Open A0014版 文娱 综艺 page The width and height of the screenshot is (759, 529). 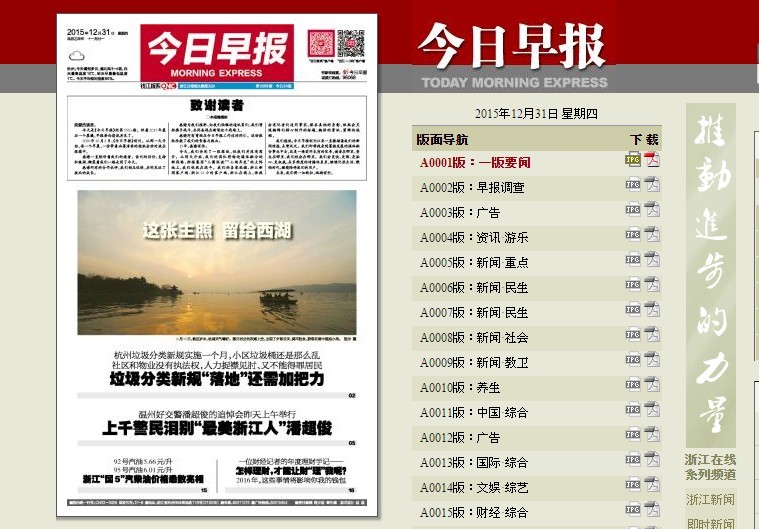pos(474,487)
